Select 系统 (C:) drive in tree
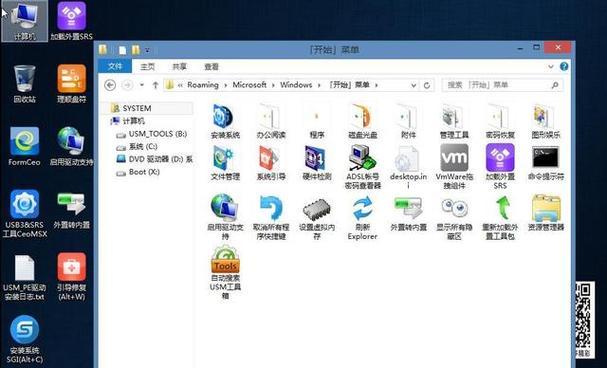Viewport: 607px width, 368px height. [x=137, y=147]
